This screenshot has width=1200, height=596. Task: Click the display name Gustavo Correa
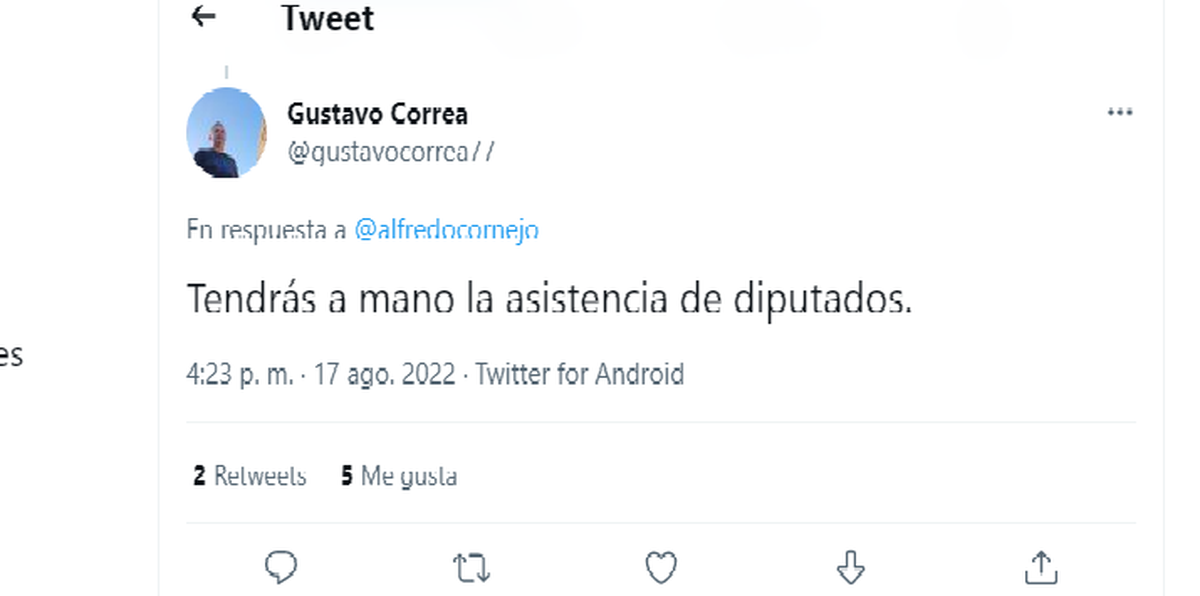click(377, 114)
